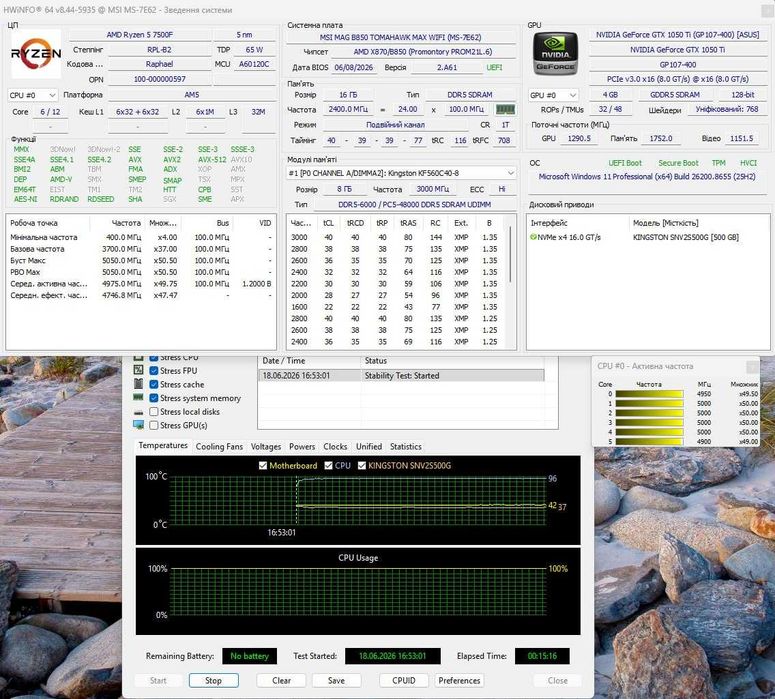Select the Stability Test: Started log row

pyautogui.click(x=401, y=376)
